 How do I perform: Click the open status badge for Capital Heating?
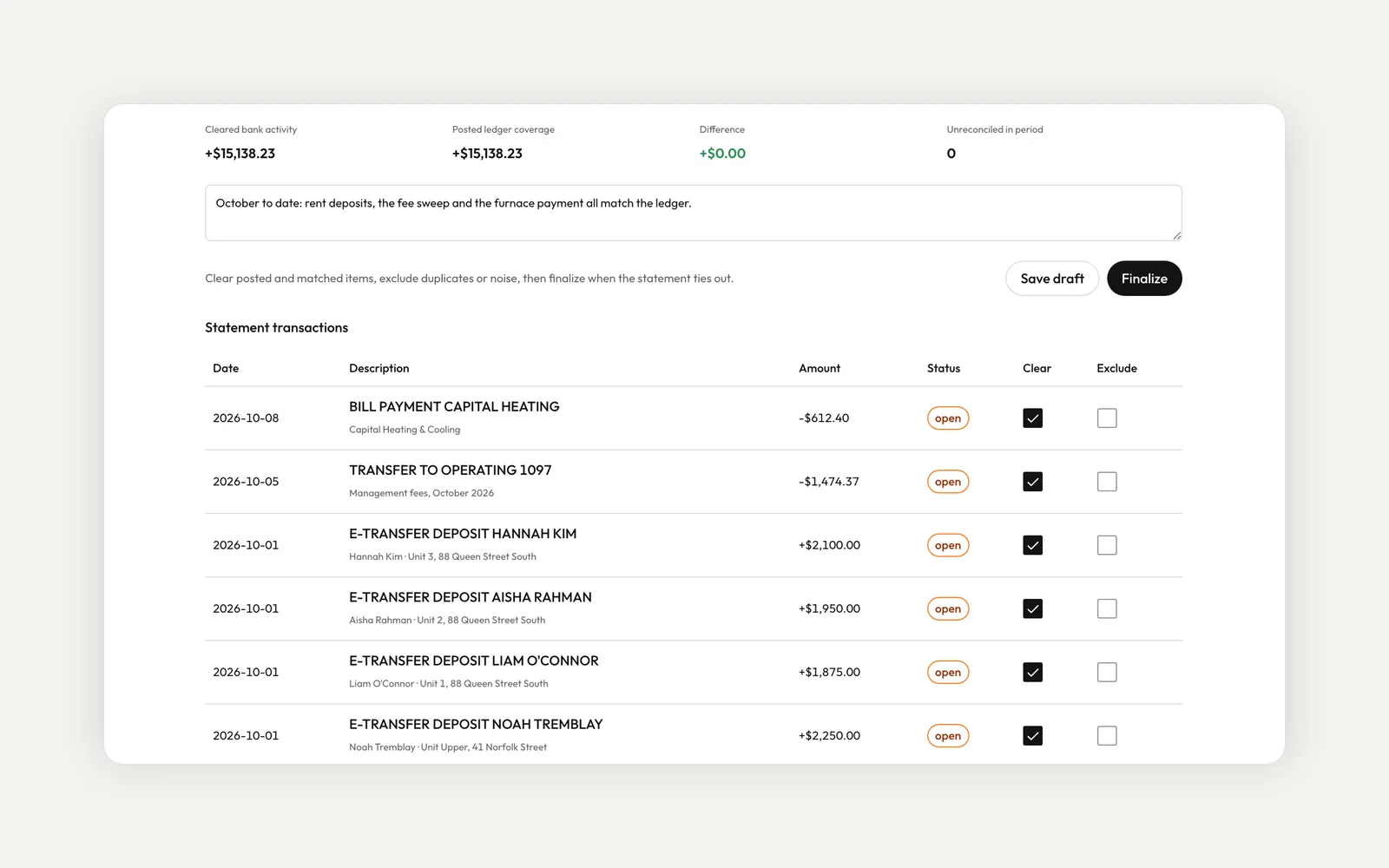(x=948, y=418)
